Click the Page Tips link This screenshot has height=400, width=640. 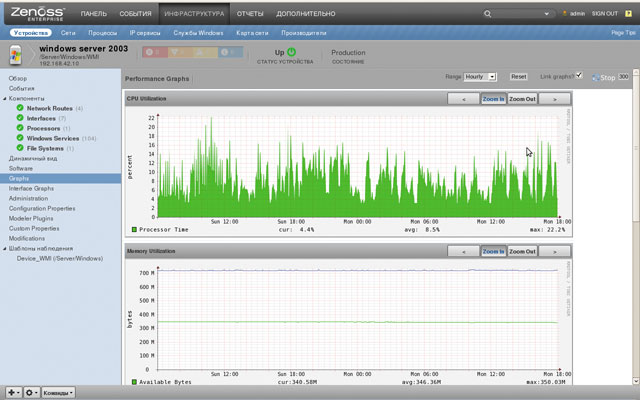click(623, 33)
